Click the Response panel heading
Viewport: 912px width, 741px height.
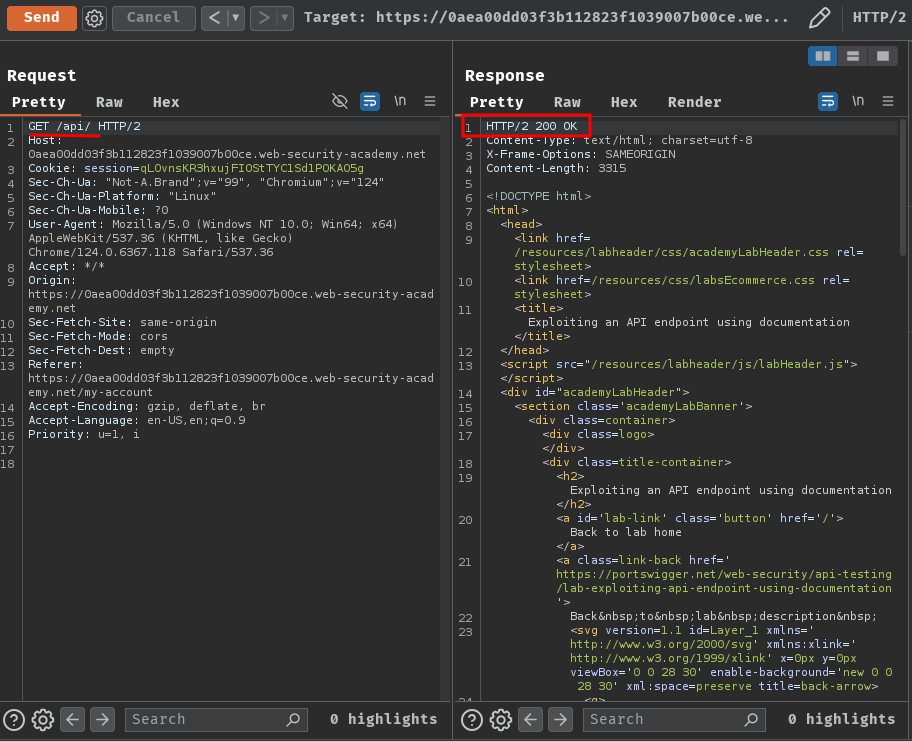click(504, 76)
